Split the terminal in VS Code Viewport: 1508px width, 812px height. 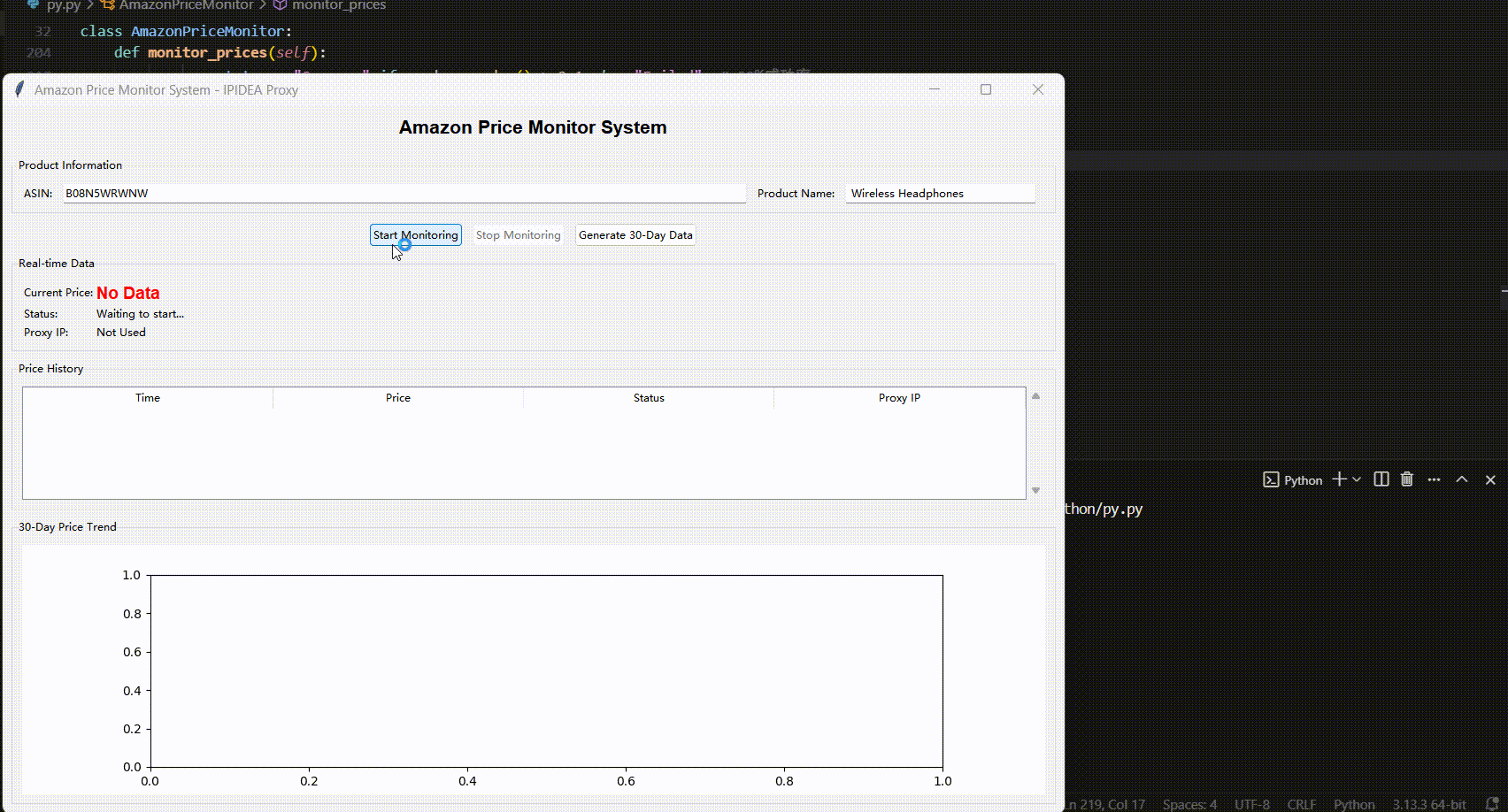click(1381, 479)
